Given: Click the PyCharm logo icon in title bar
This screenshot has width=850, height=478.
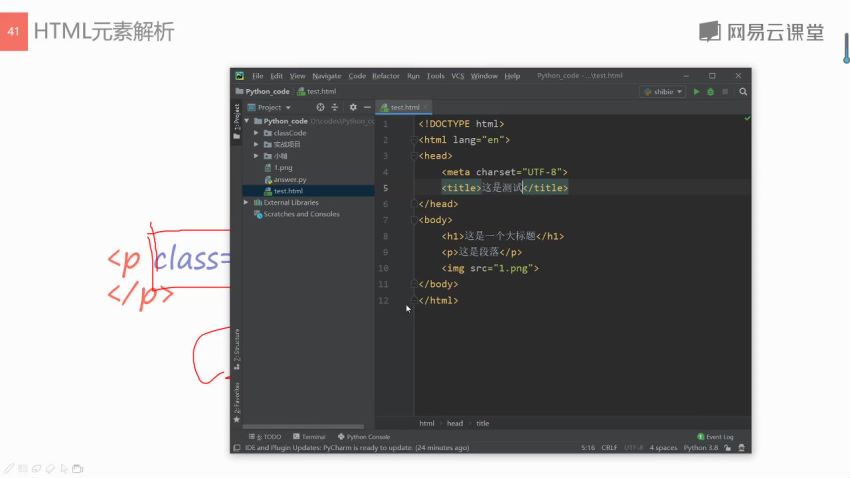Looking at the screenshot, I should tap(240, 76).
